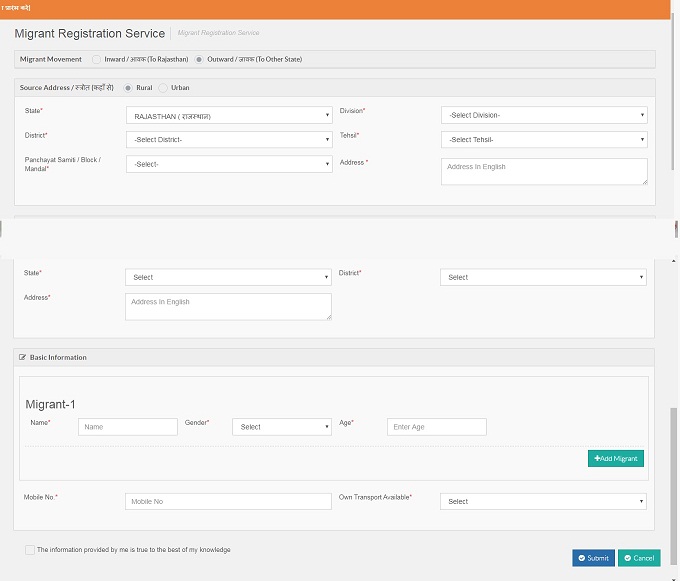Click the Add Migrant button
This screenshot has width=680, height=581.
pyautogui.click(x=616, y=458)
